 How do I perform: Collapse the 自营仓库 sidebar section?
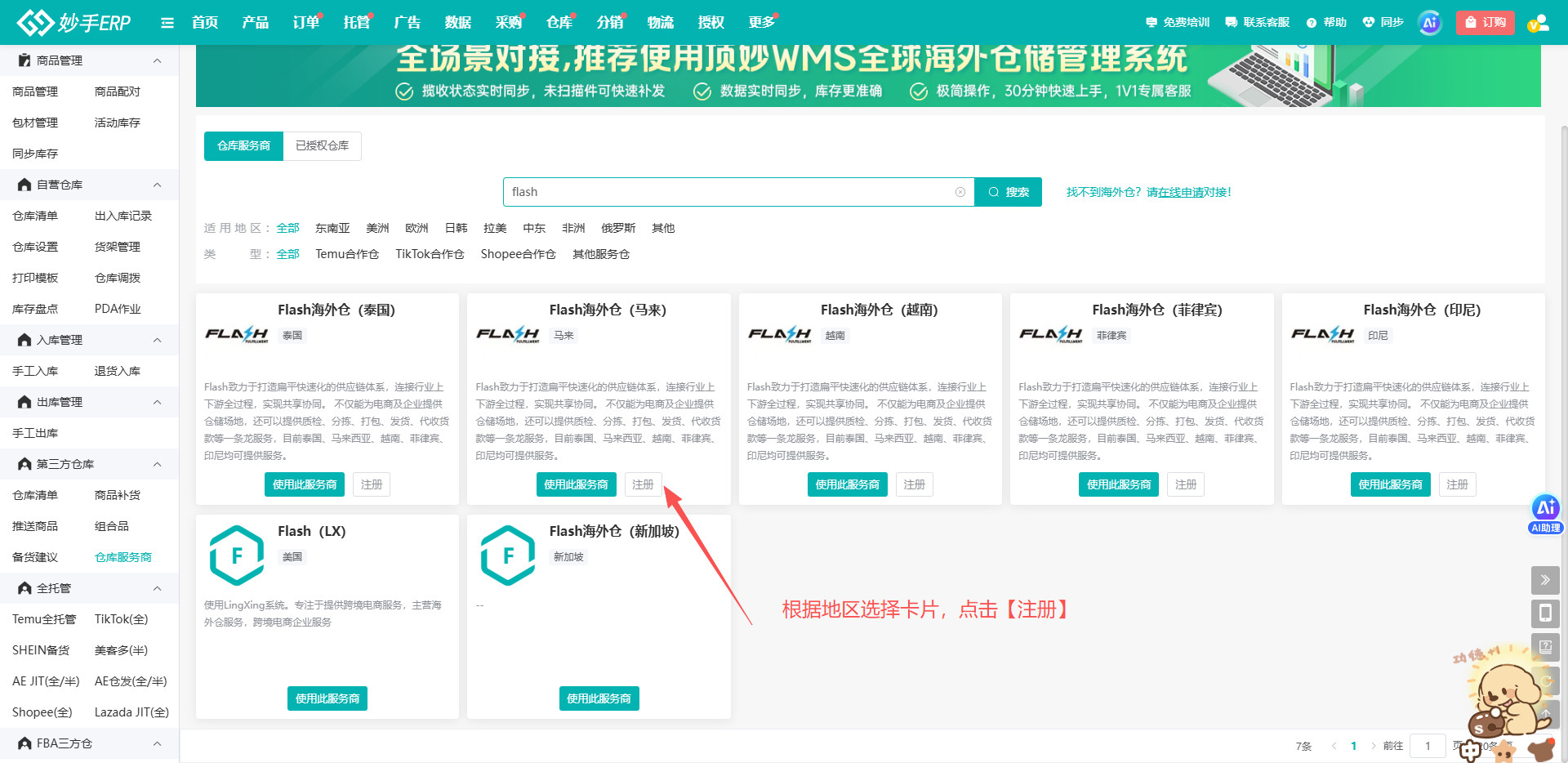[x=158, y=185]
